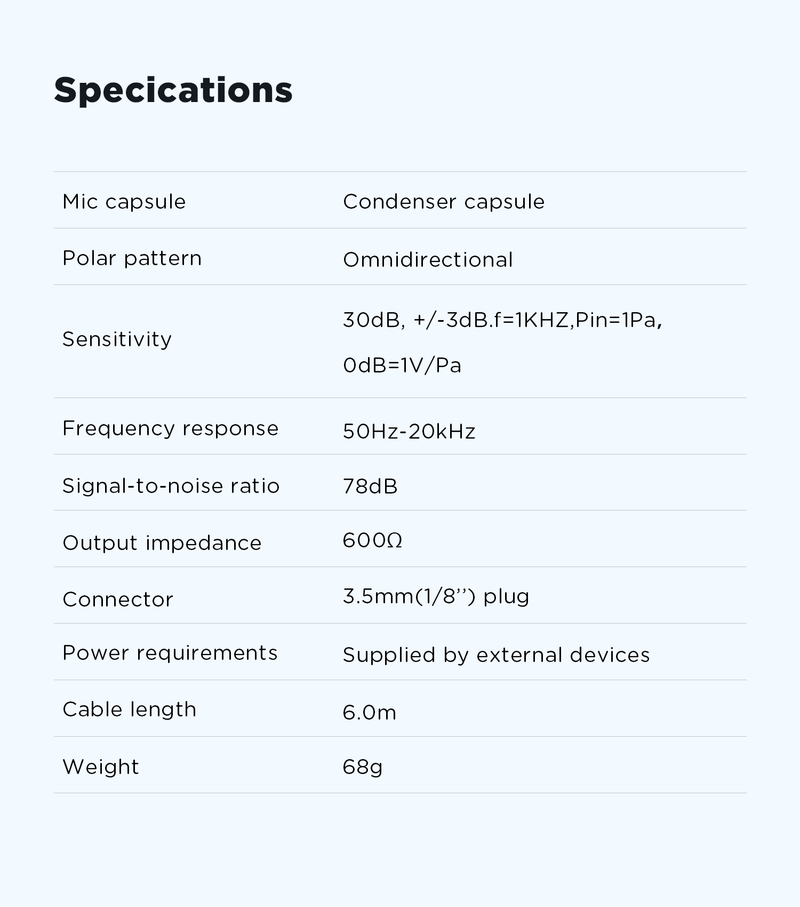Click the 78dB value

[370, 486]
